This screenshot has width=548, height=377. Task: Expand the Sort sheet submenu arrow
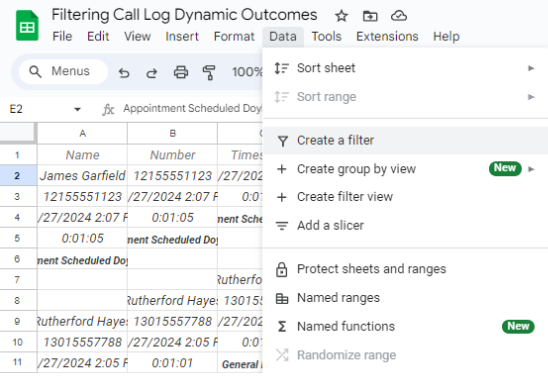click(x=531, y=68)
